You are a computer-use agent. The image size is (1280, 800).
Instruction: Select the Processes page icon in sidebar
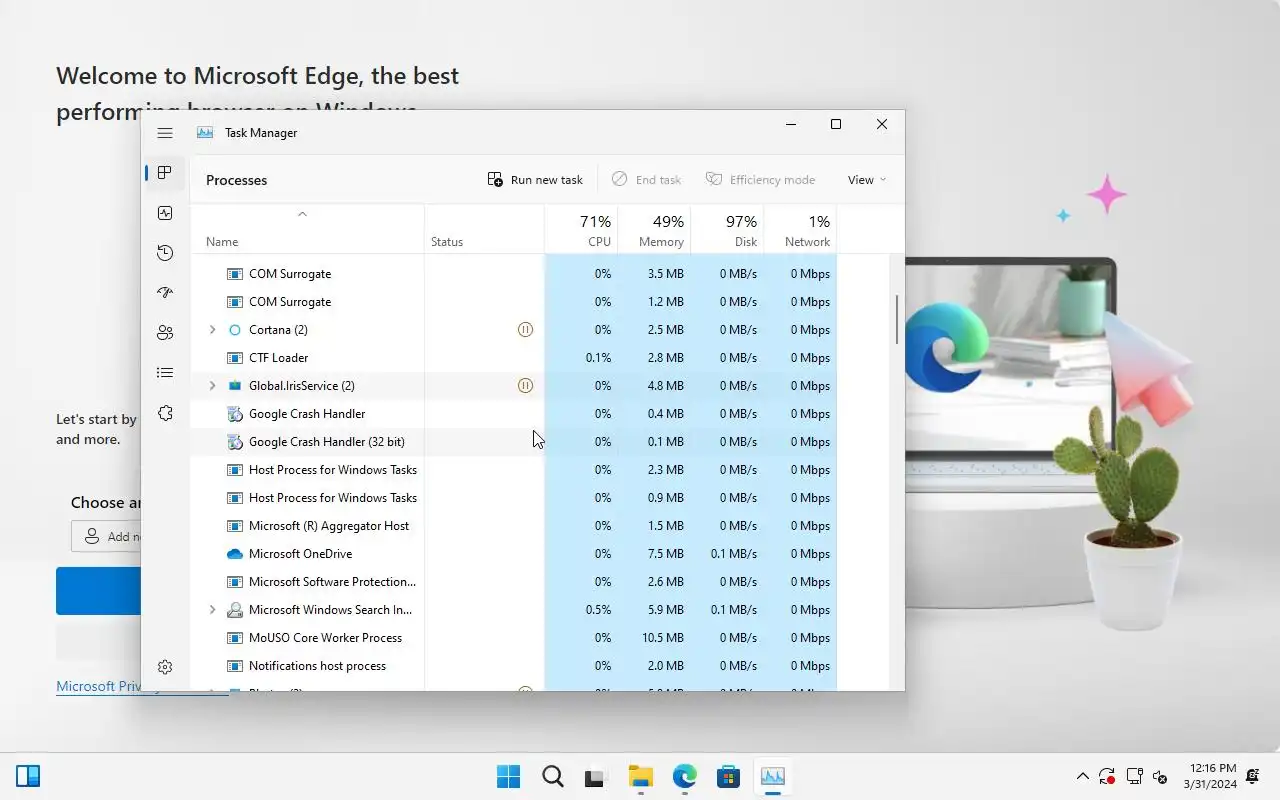pos(165,173)
